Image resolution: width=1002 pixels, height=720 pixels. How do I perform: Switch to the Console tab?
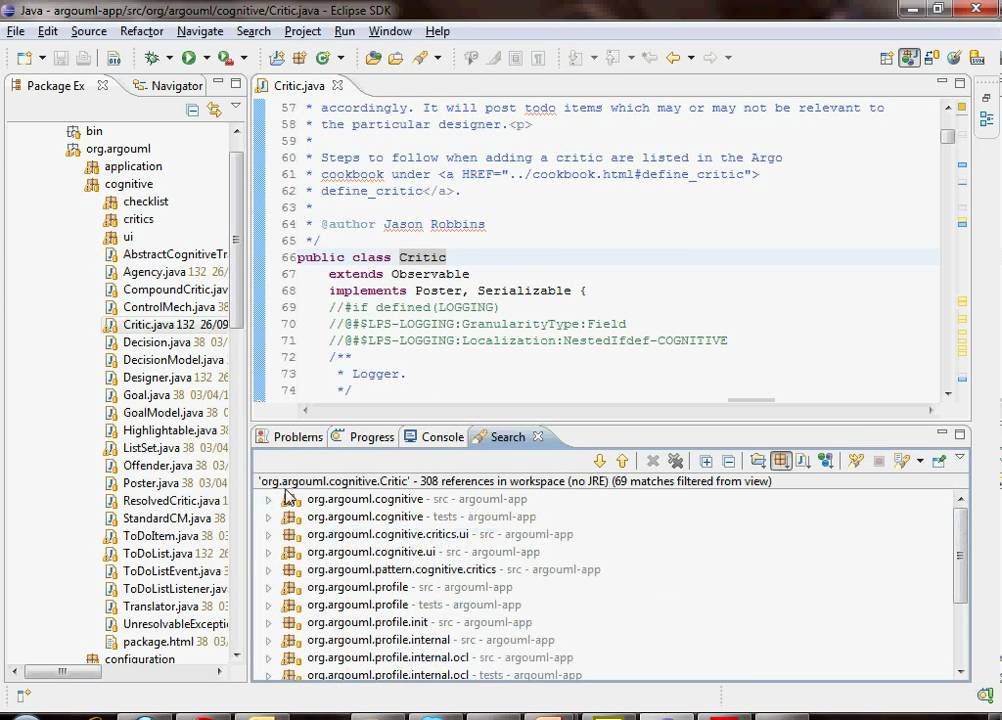click(x=434, y=437)
